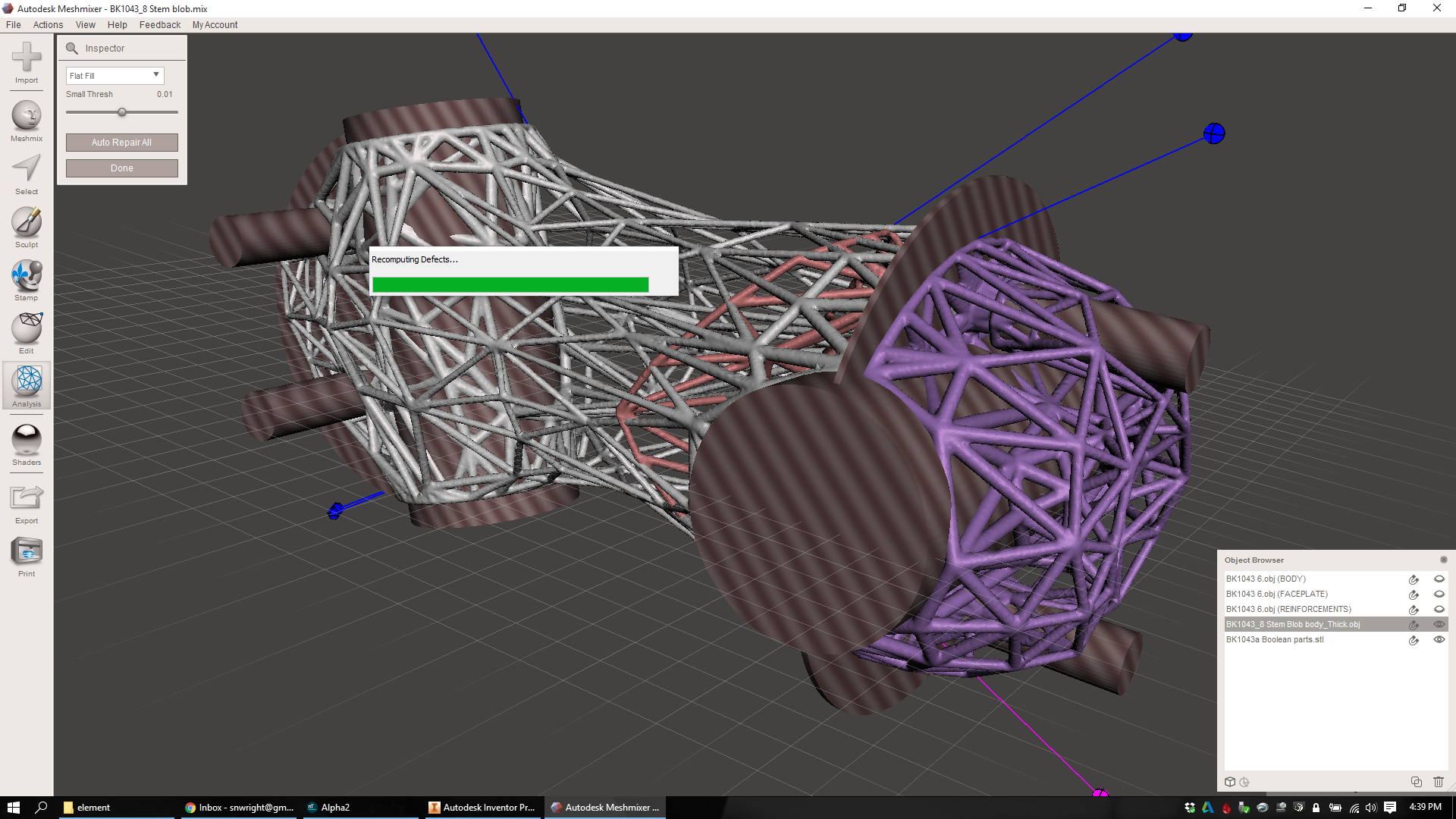
Task: Open the Shaders panel
Action: pos(27,440)
